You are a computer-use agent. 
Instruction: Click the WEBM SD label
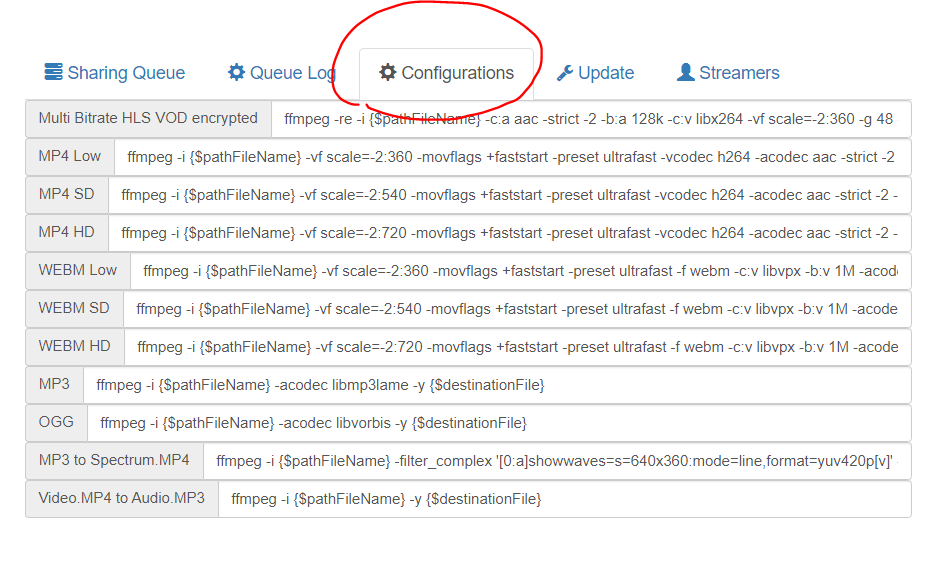74,309
